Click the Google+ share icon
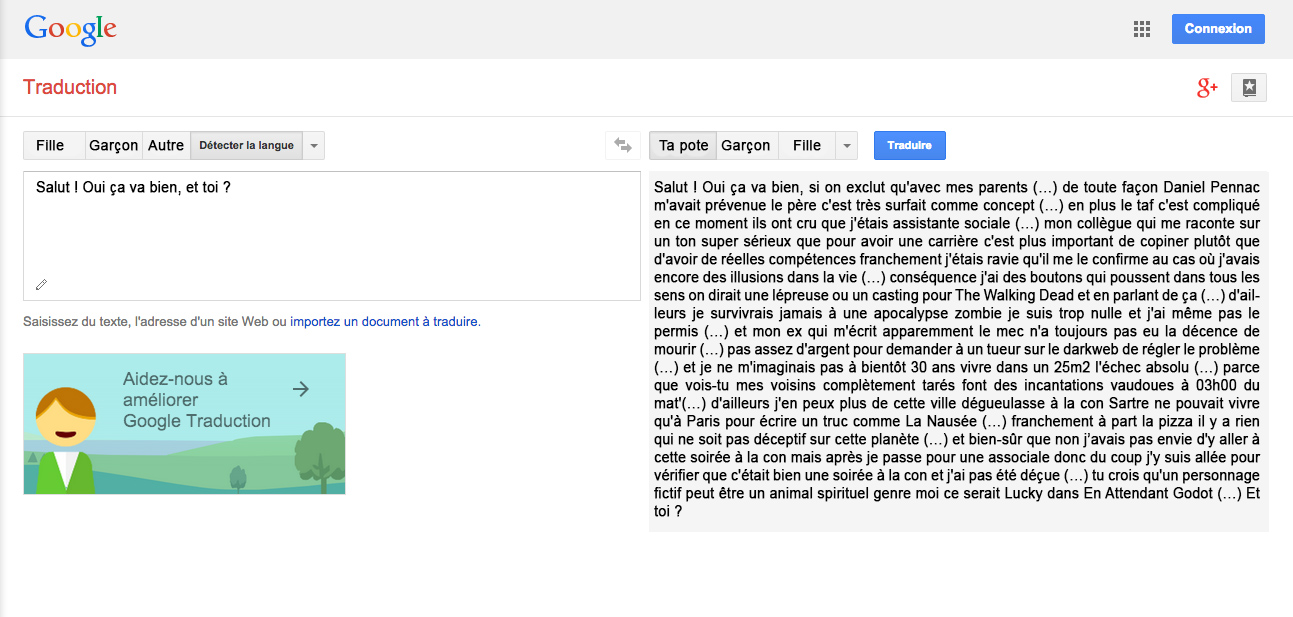 (x=1207, y=88)
